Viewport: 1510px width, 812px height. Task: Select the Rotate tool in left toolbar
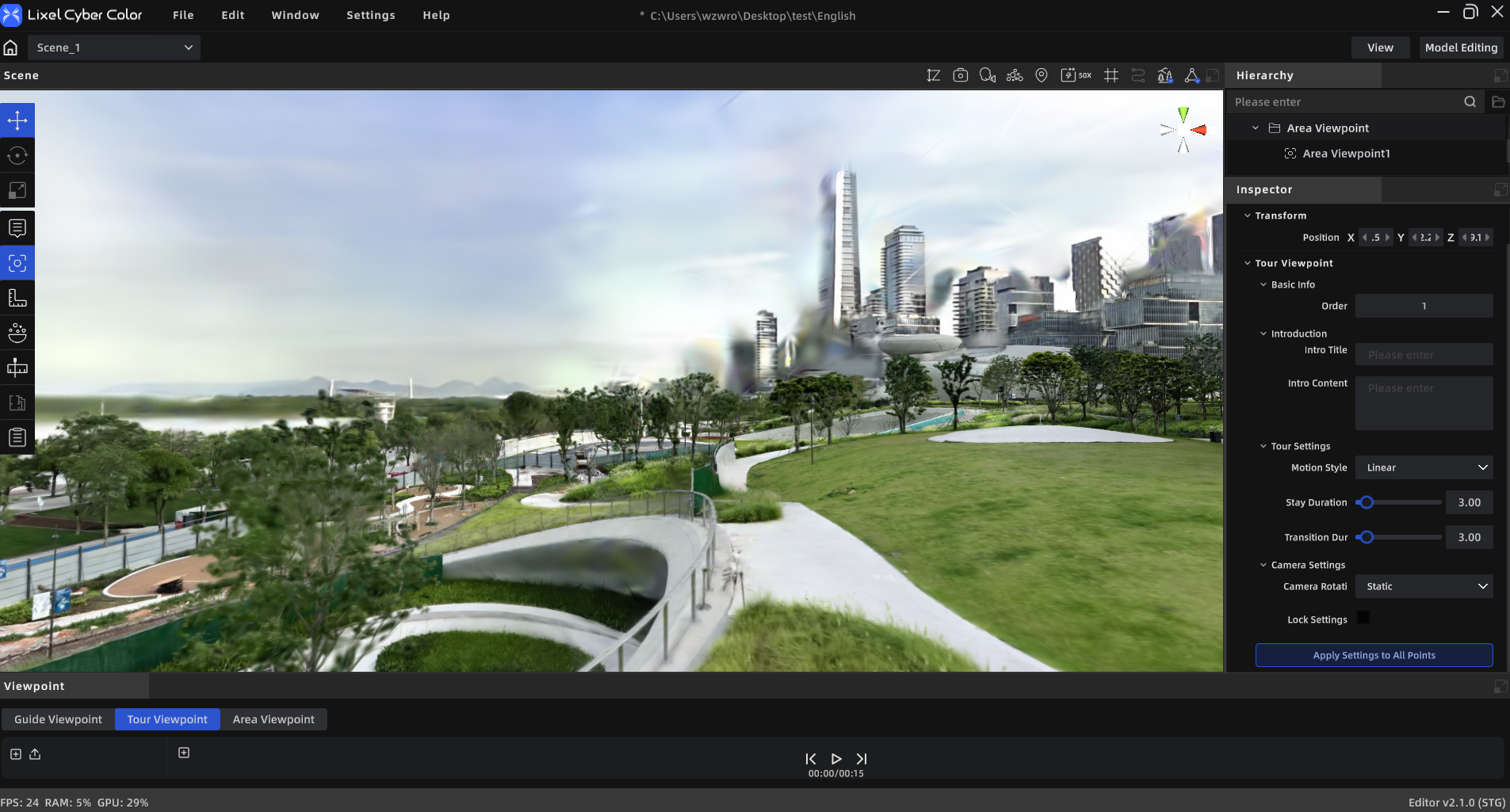coord(17,155)
